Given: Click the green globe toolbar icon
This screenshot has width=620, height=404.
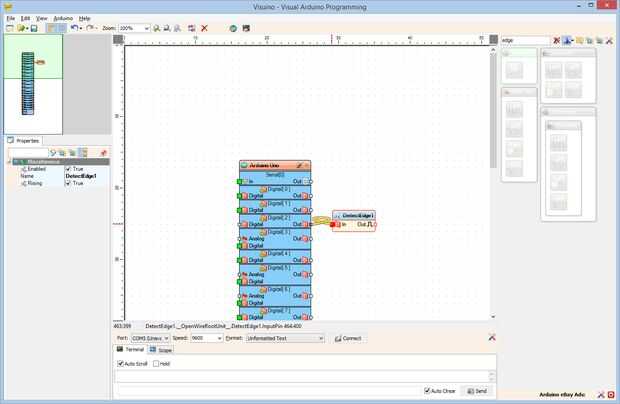Looking at the screenshot, I should tap(233, 28).
